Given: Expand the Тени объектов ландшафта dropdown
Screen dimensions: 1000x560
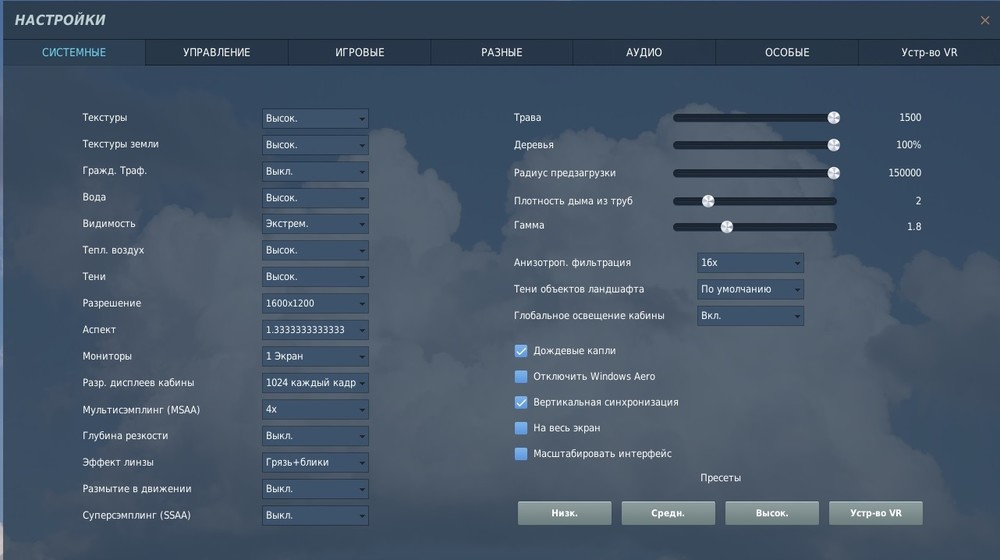Looking at the screenshot, I should 750,290.
